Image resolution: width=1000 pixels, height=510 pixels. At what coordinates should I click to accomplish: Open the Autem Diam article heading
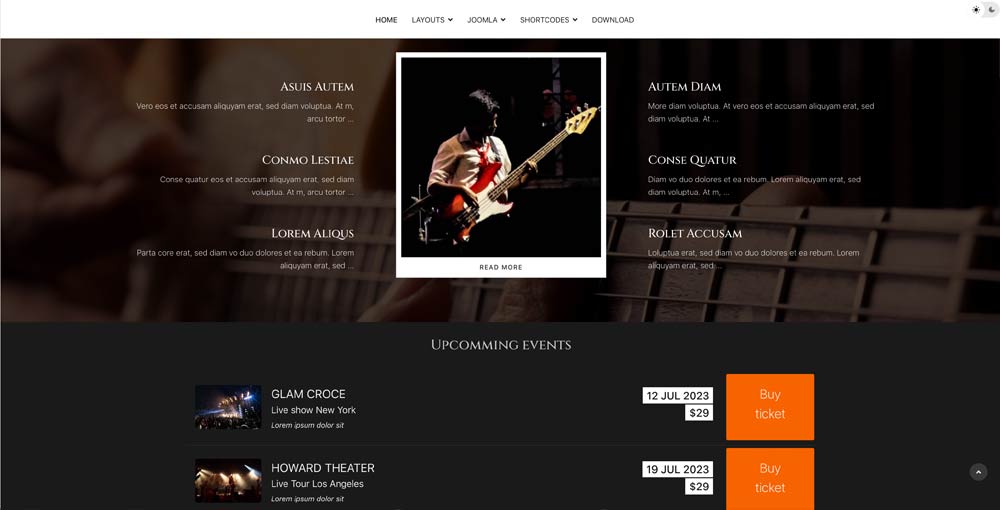pyautogui.click(x=684, y=87)
